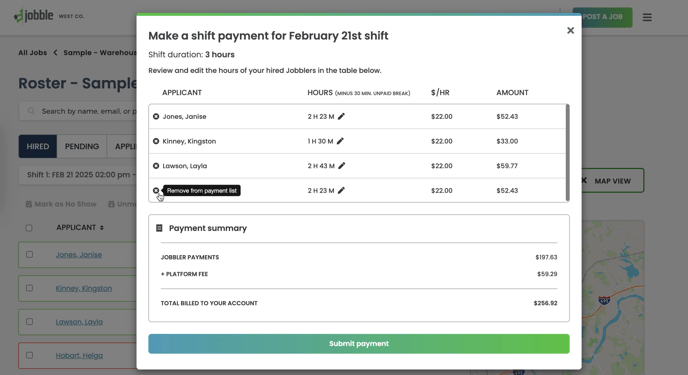
Task: Edit hours in the fourth applicant row
Action: pos(341,190)
